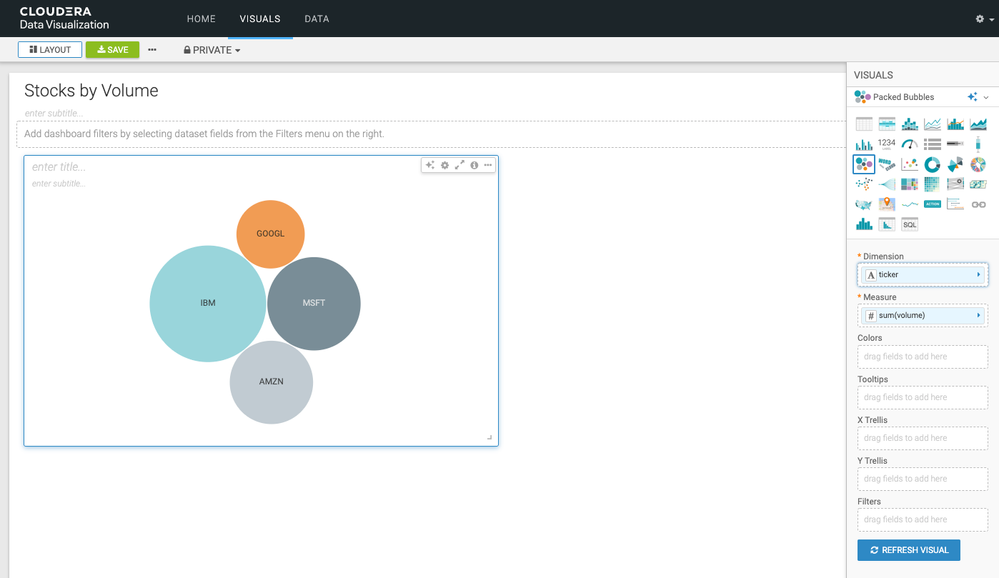The height and width of the screenshot is (578, 999).
Task: Click the sparkle icon beside Packed Bubbles
Action: [x=972, y=97]
